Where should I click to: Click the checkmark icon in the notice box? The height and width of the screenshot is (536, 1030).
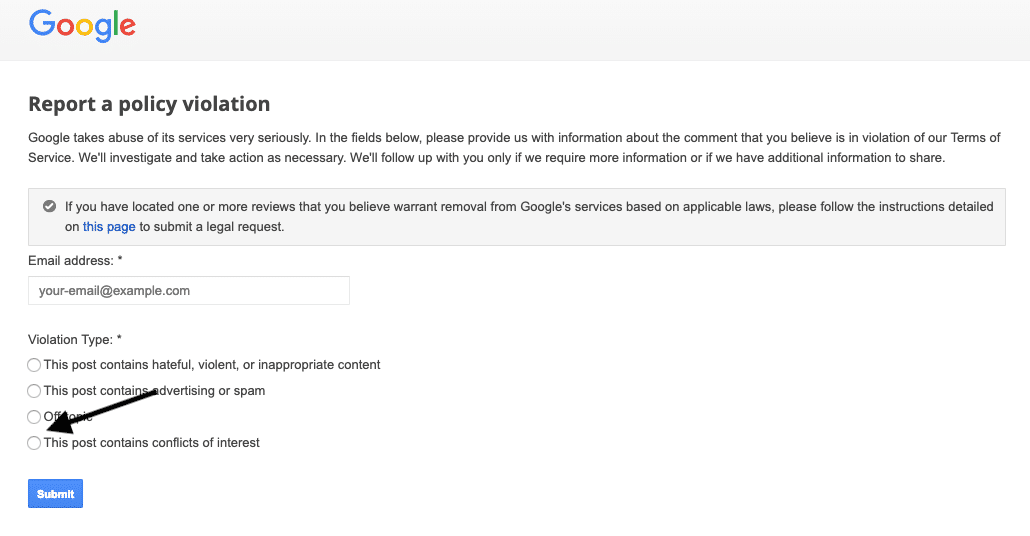(49, 206)
